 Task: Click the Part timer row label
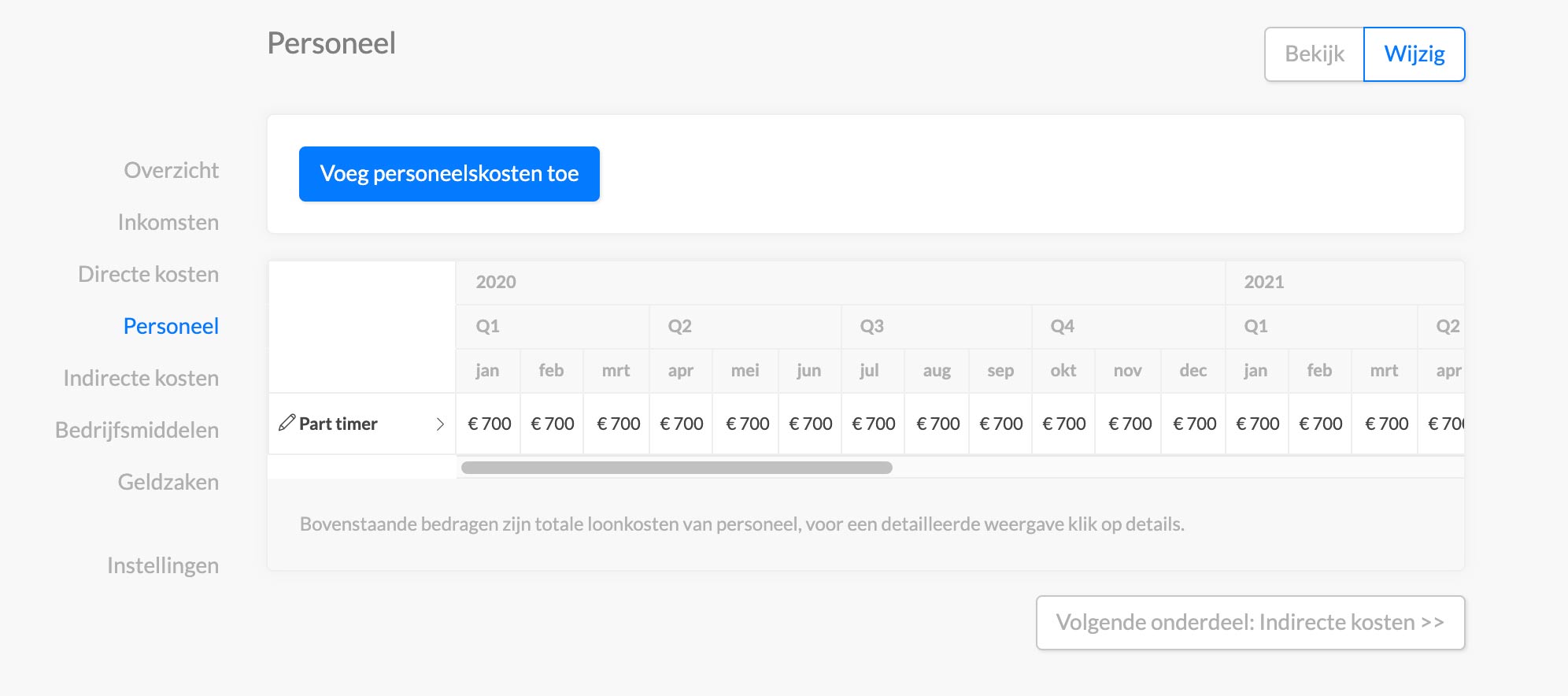click(x=338, y=424)
